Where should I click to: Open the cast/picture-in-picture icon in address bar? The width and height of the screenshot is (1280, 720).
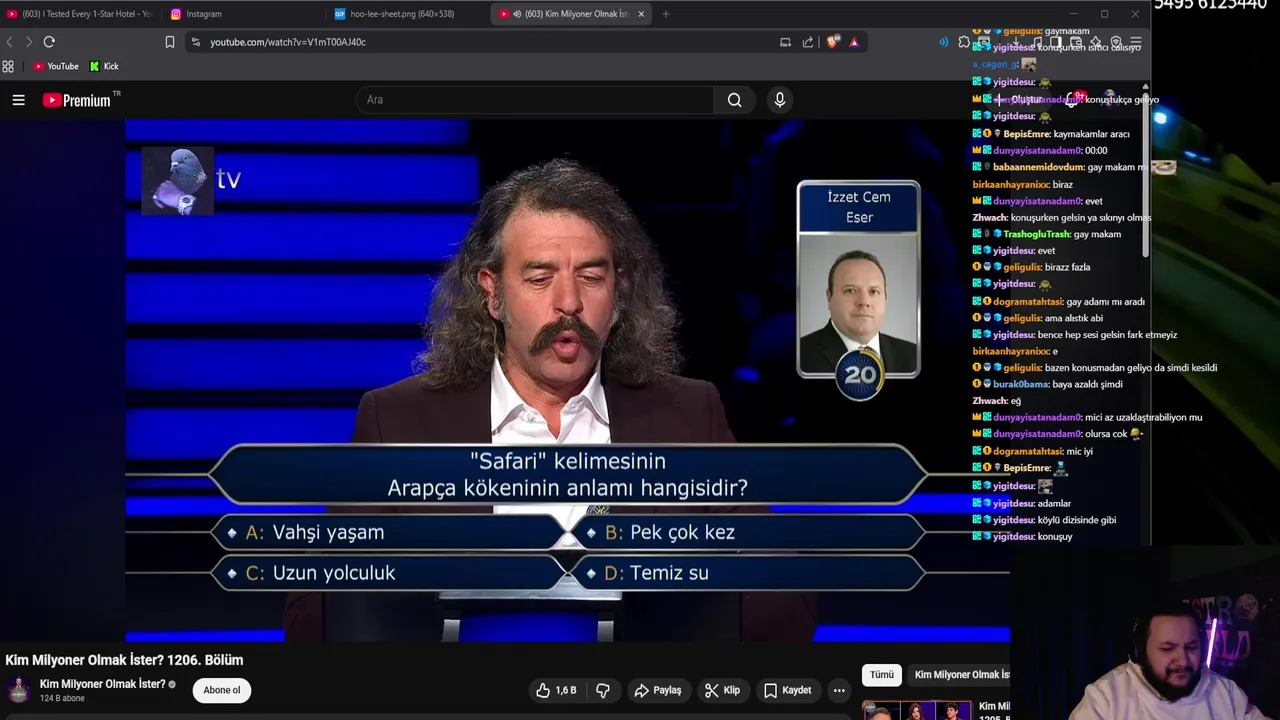785,42
